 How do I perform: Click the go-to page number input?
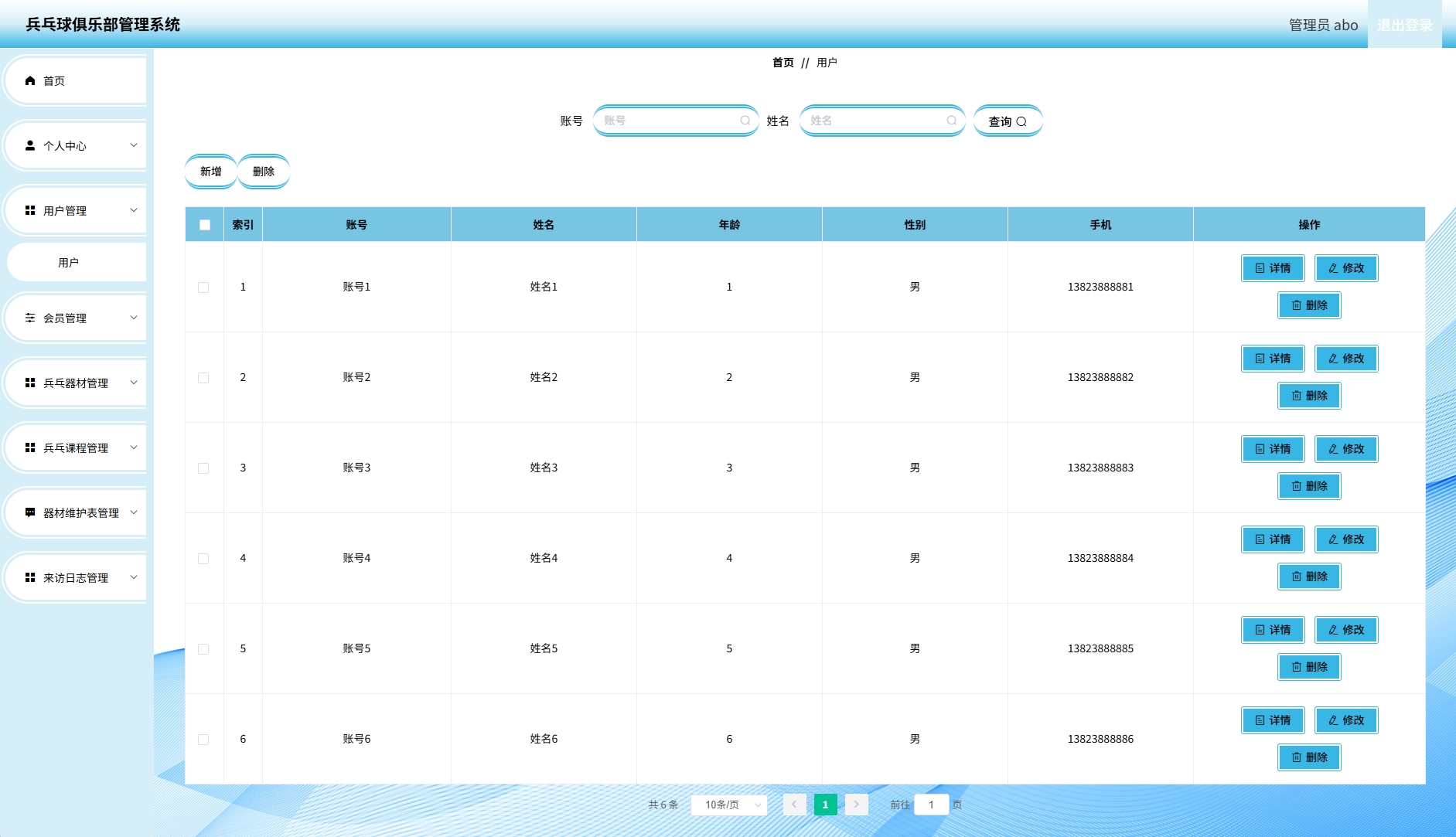point(931,805)
